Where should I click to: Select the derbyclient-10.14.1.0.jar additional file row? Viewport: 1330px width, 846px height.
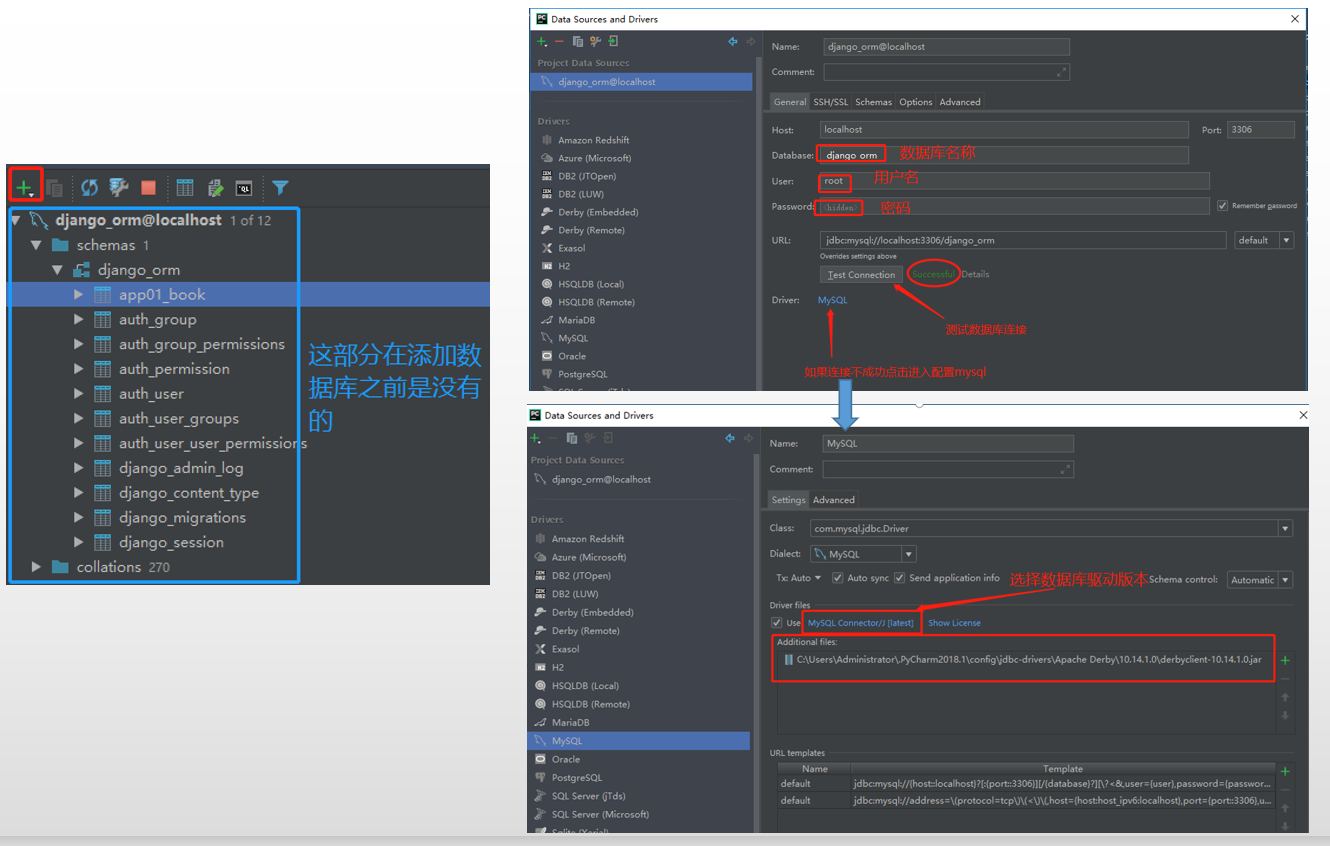click(x=1024, y=659)
